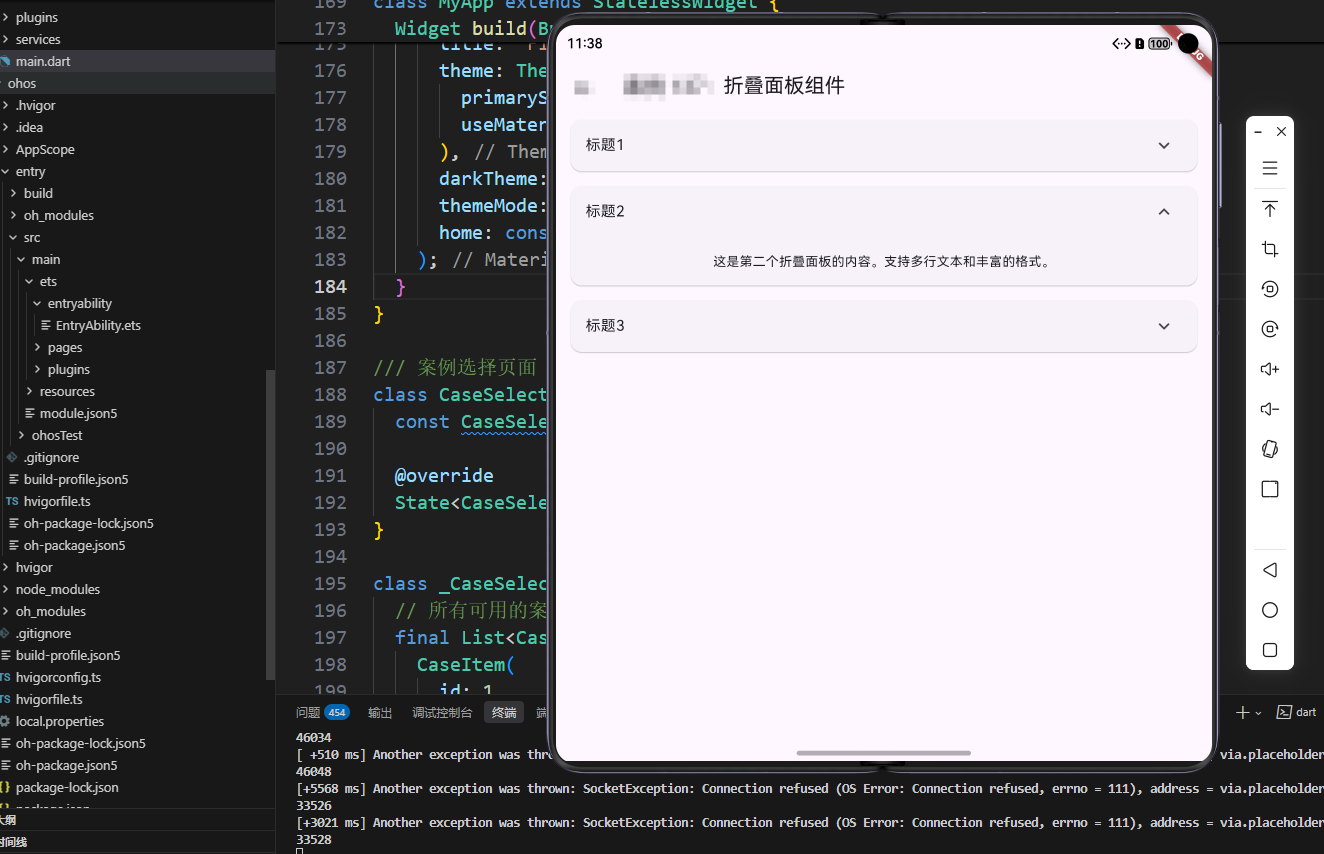Increase emulator volume

[x=1270, y=369]
